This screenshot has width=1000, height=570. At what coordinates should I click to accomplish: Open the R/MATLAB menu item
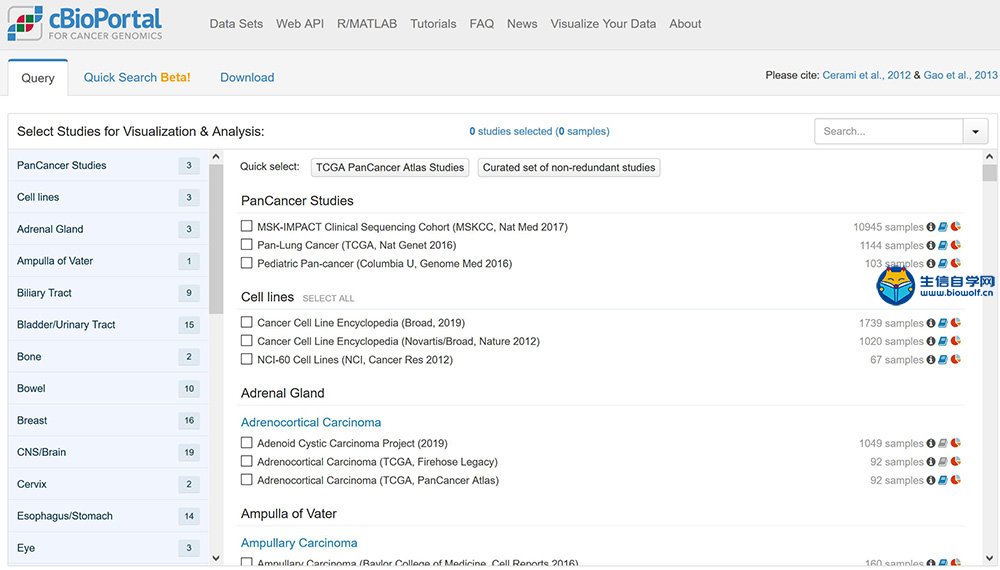(x=367, y=24)
